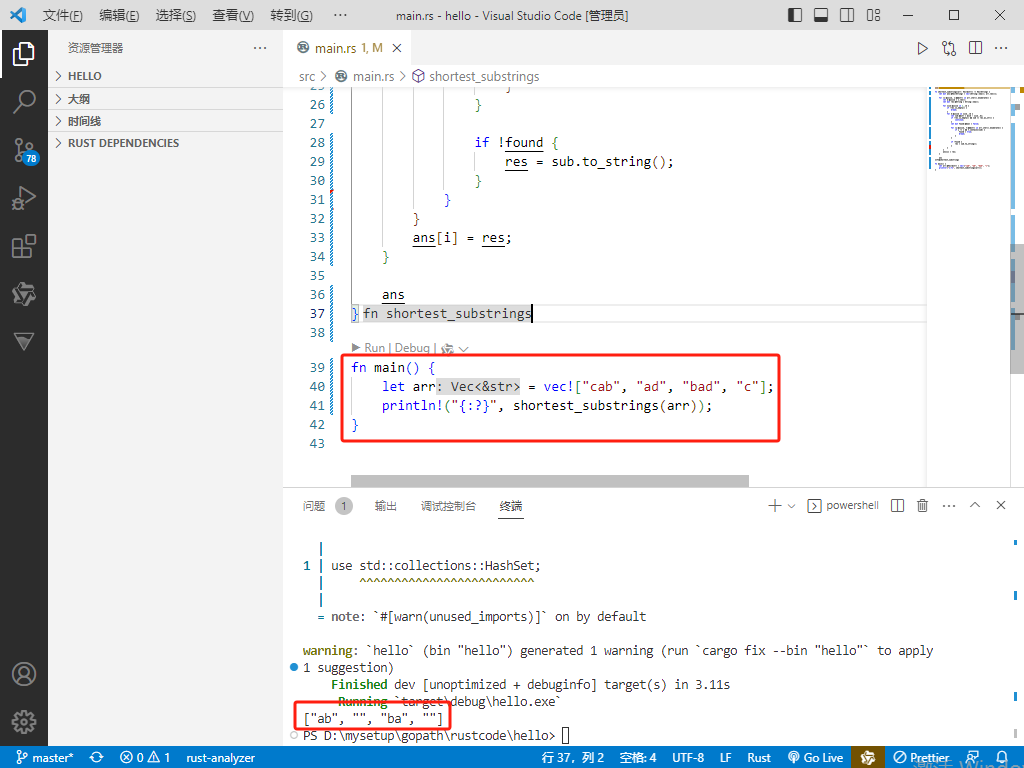Click the run file play icon
Viewport: 1024px width, 768px height.
(922, 48)
